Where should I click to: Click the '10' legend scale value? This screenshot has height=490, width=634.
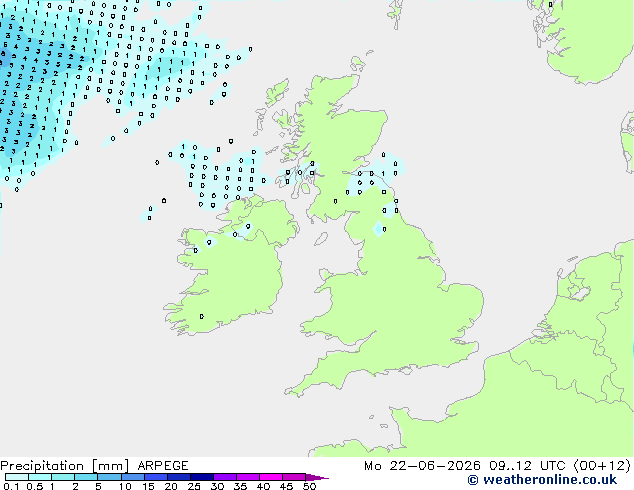click(125, 486)
